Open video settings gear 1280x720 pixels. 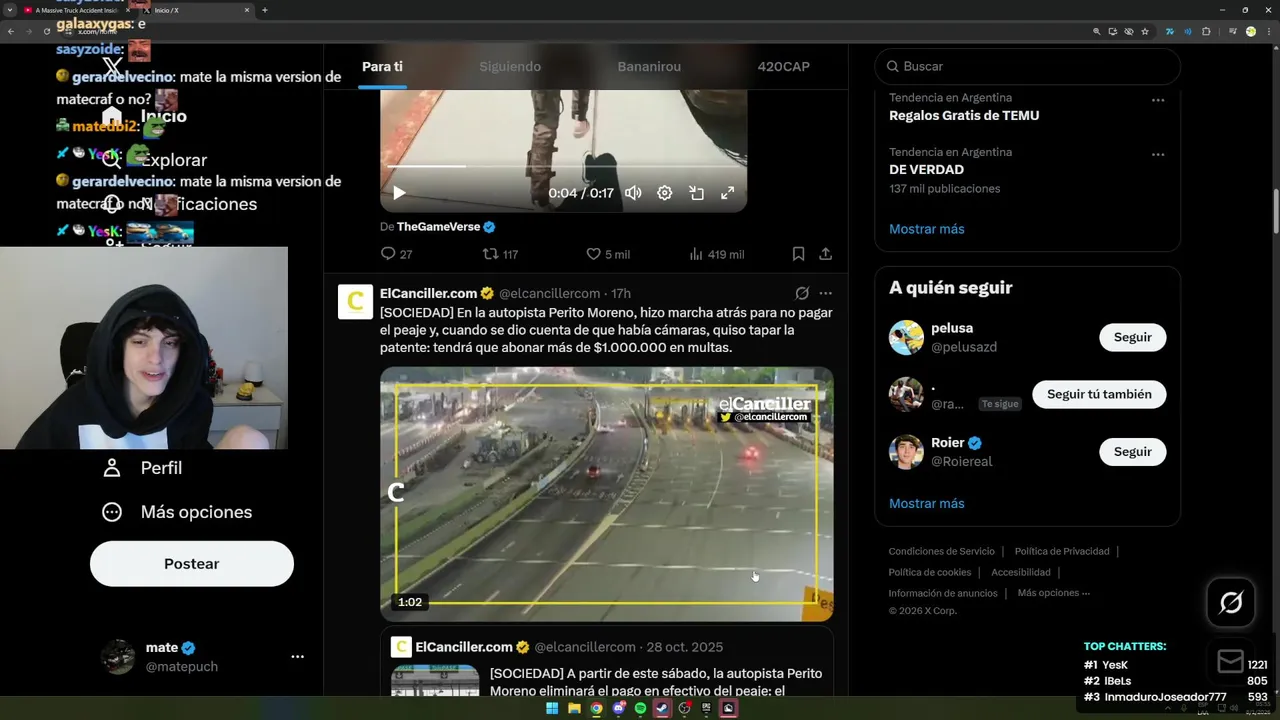664,193
